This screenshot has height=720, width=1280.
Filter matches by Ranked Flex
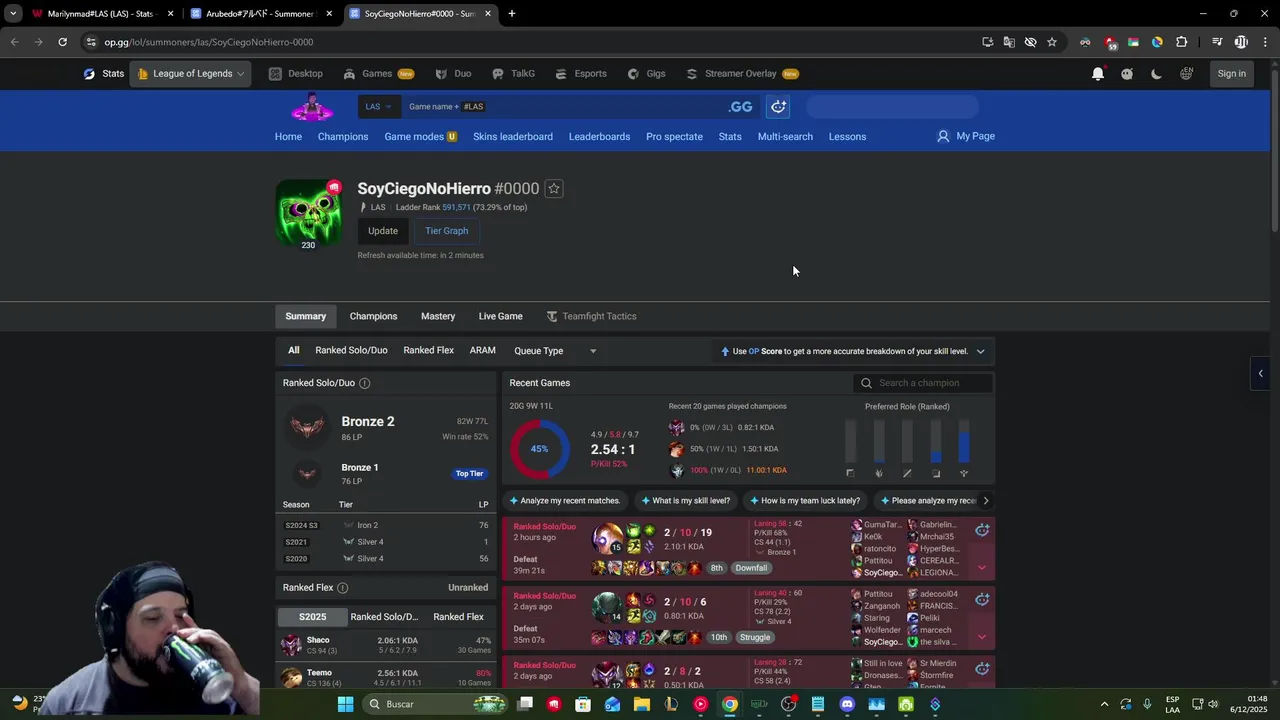[428, 350]
